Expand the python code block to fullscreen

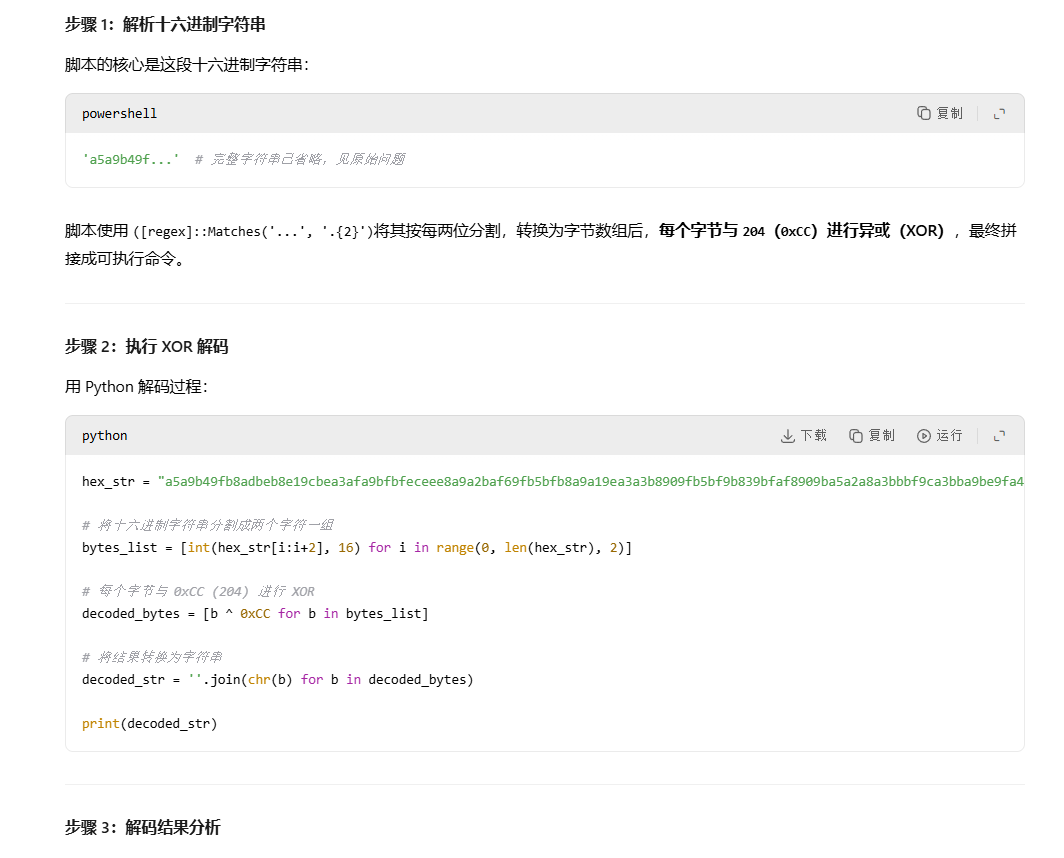tap(999, 436)
